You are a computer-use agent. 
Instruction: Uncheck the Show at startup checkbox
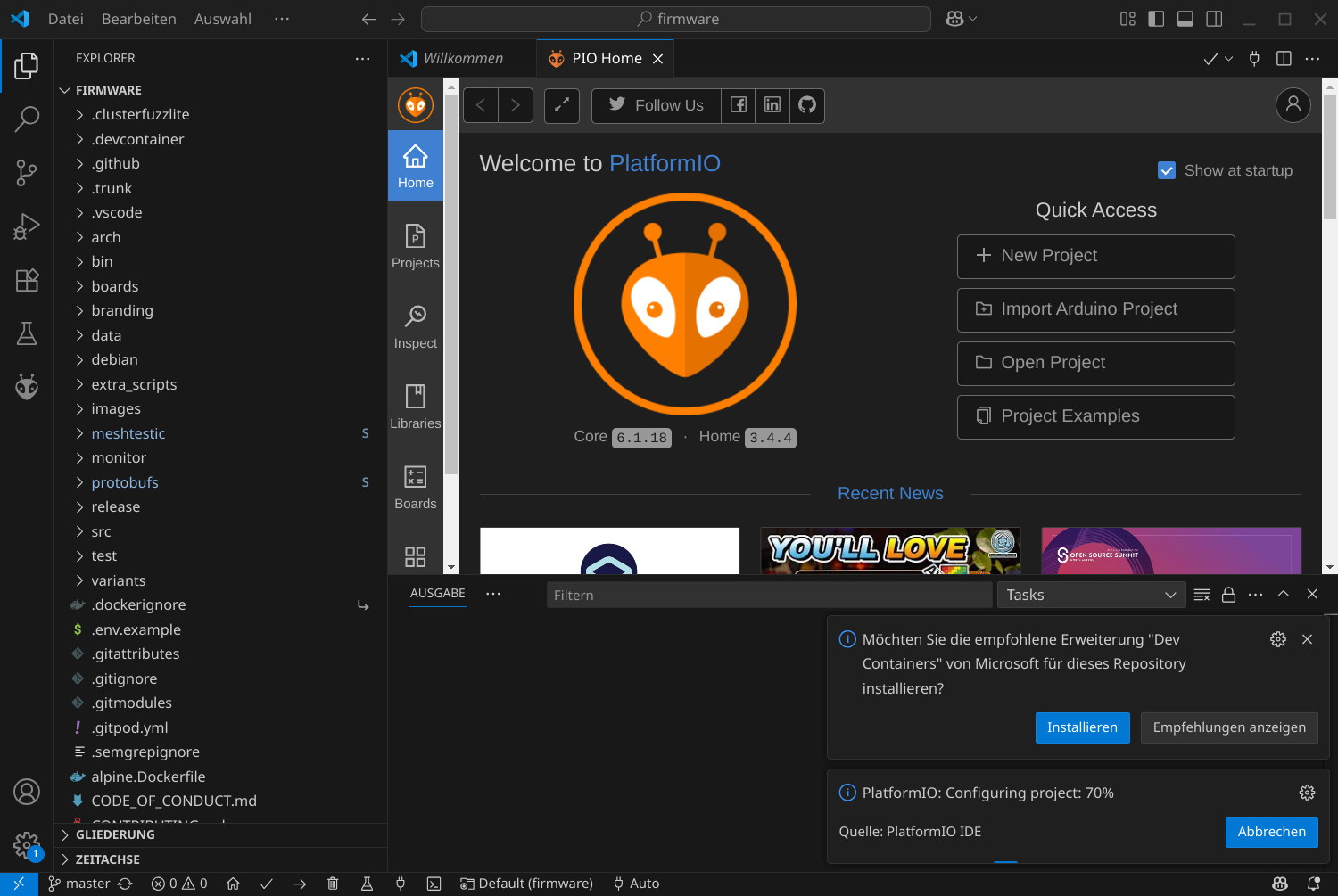coord(1167,170)
